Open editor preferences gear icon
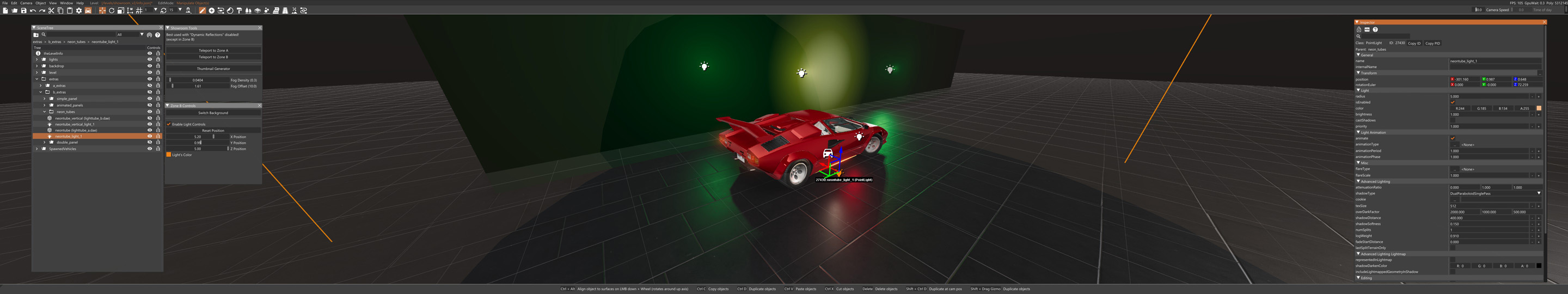This screenshot has width=1568, height=294. (x=78, y=10)
